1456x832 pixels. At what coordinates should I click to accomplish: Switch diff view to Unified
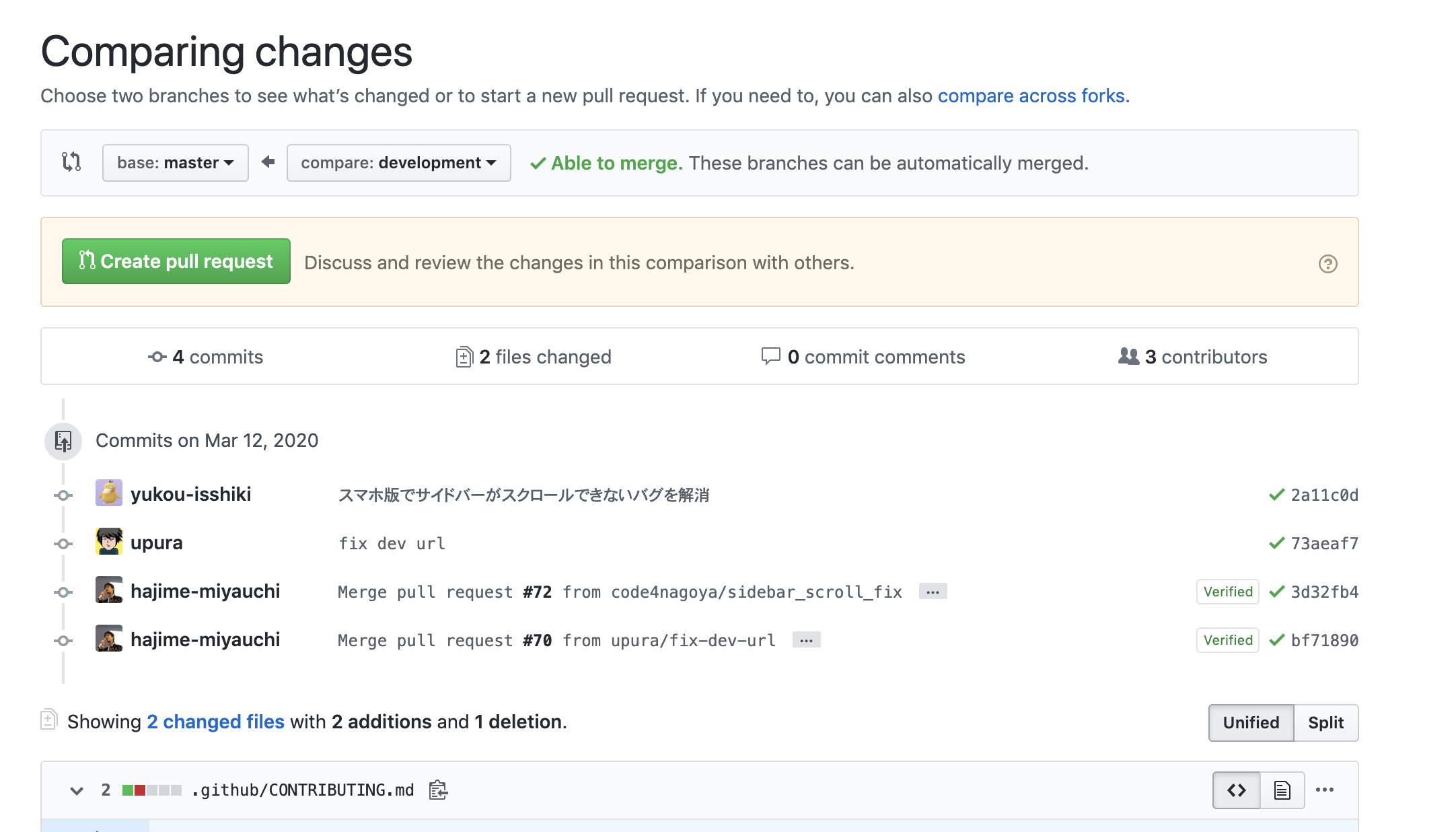1251,722
